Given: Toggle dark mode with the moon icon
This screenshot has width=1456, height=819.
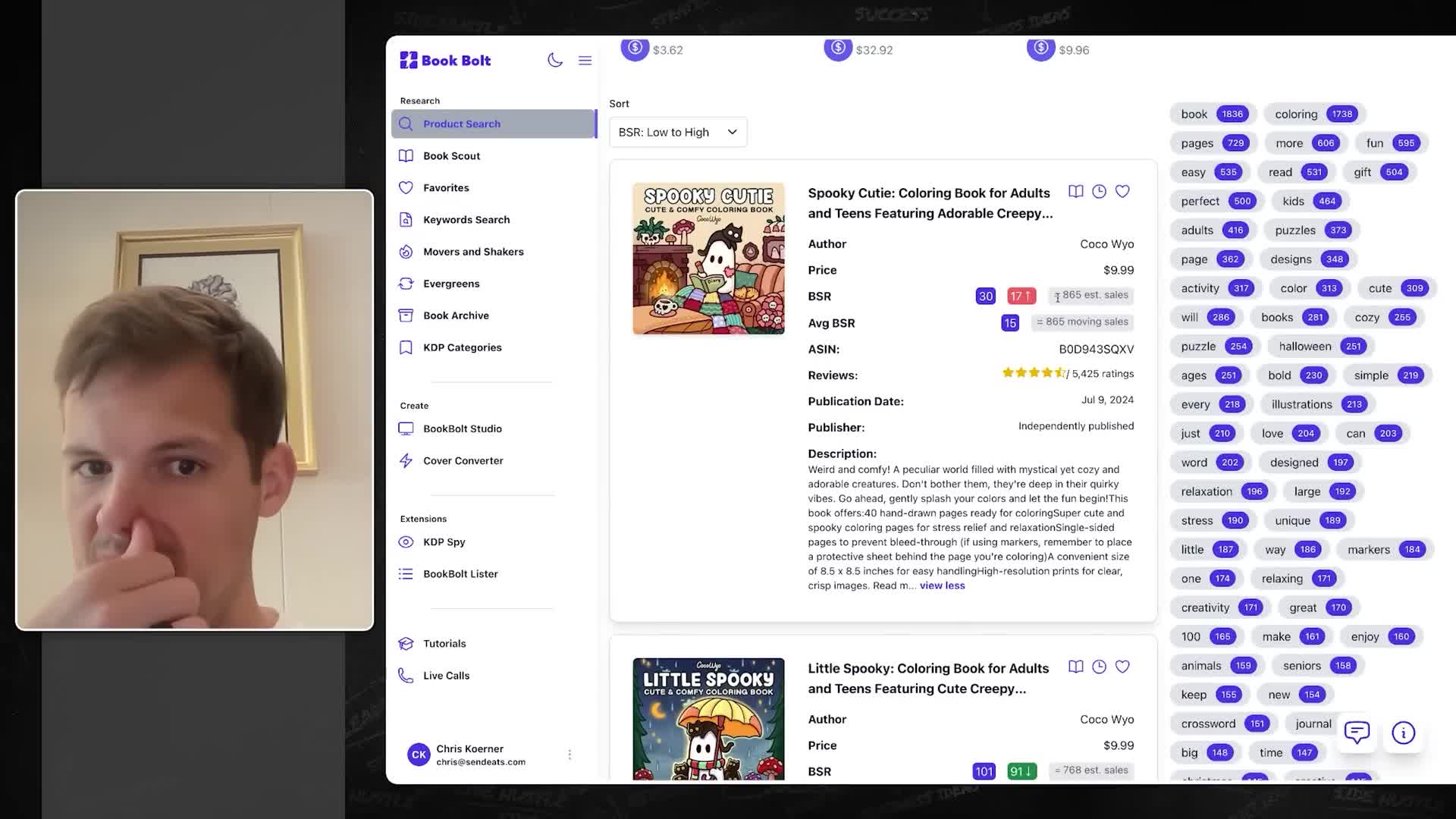Looking at the screenshot, I should 555,60.
